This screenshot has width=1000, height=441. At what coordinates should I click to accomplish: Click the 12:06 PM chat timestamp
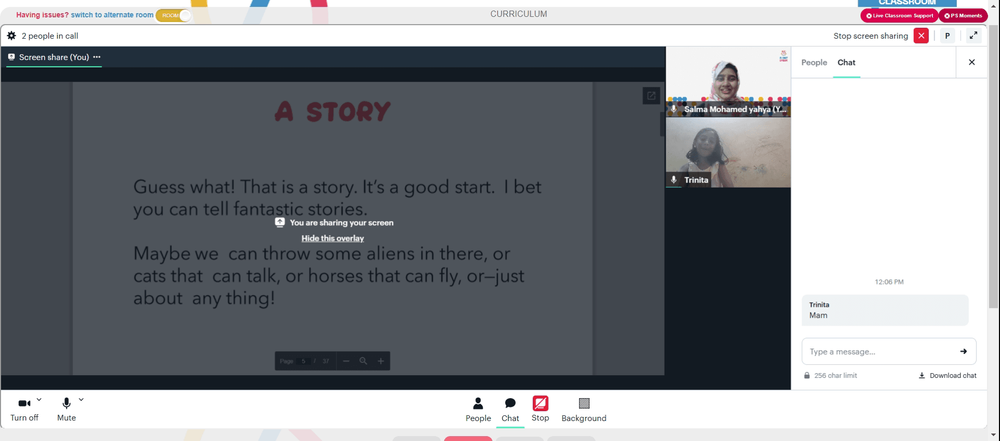pos(889,281)
